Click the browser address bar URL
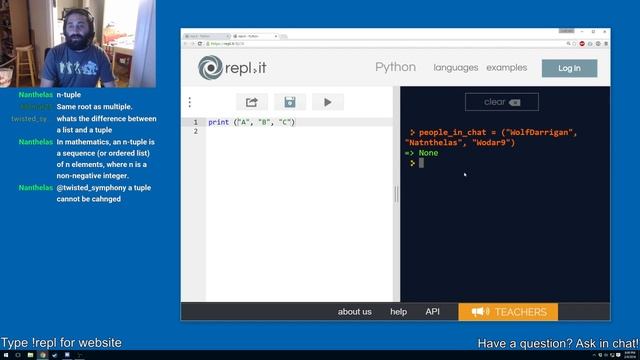 coord(228,44)
